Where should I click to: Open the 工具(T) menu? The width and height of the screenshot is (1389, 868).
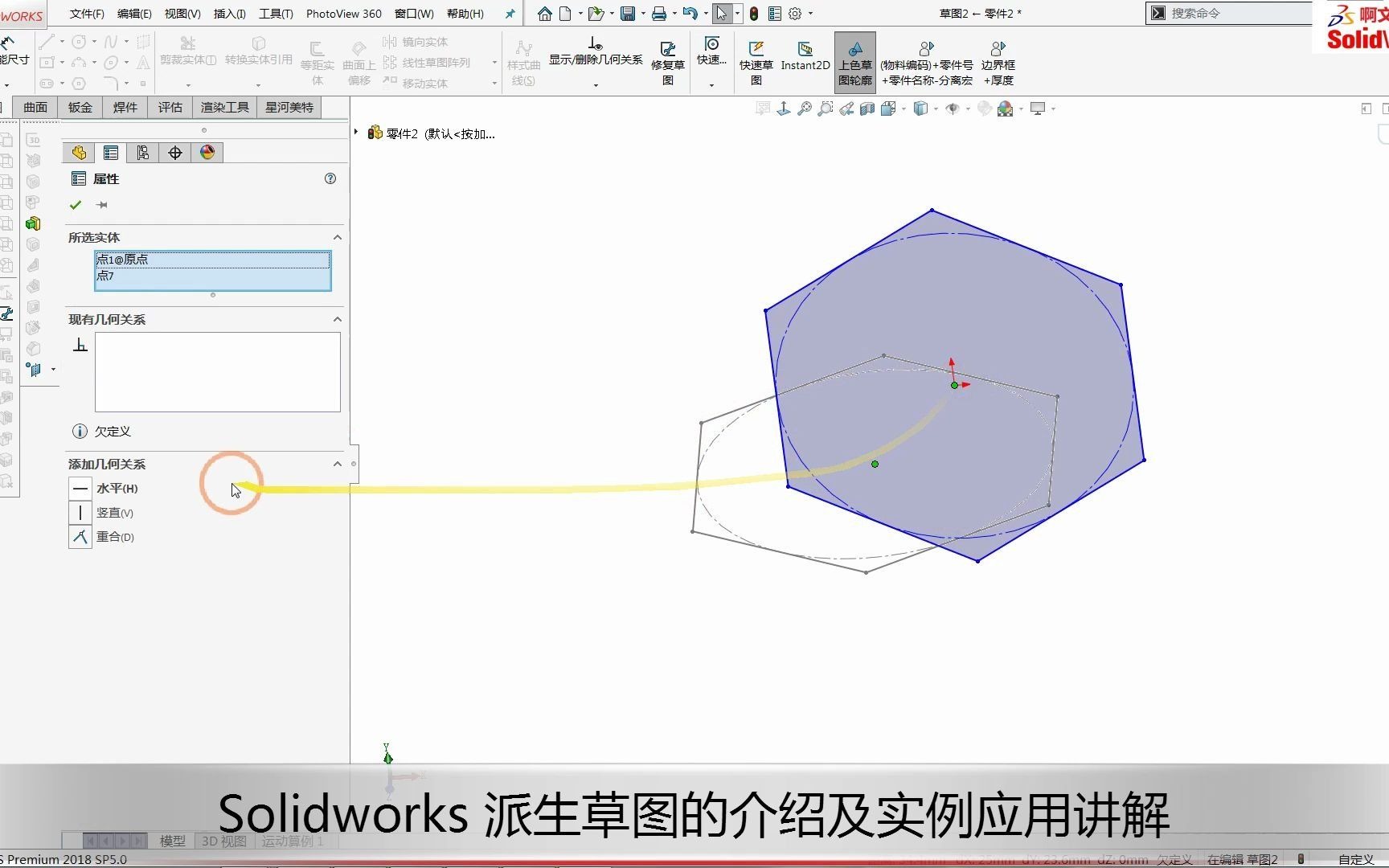coord(276,14)
